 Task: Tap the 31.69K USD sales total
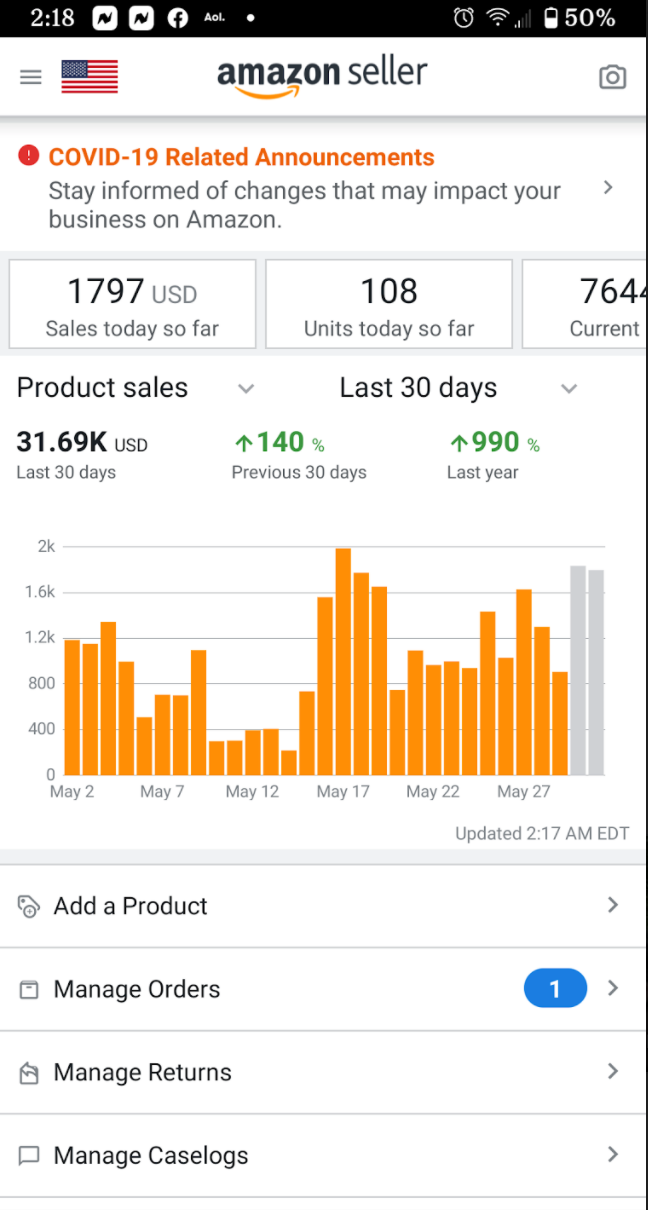click(x=82, y=443)
